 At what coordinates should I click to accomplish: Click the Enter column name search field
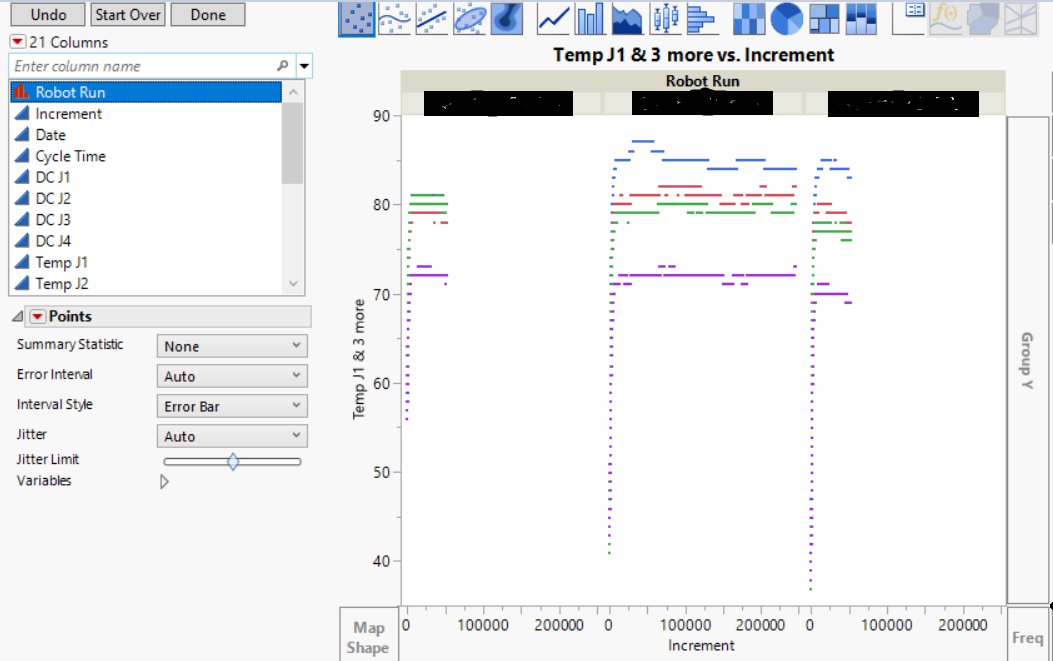(140, 66)
